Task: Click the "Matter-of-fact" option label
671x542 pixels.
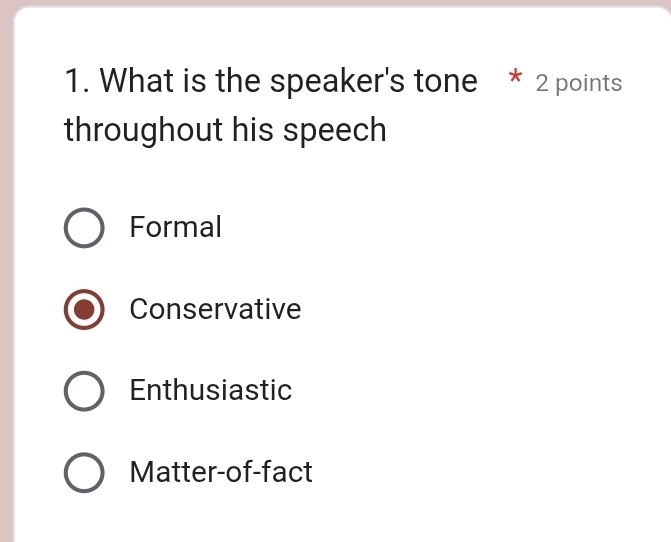Action: coord(221,472)
